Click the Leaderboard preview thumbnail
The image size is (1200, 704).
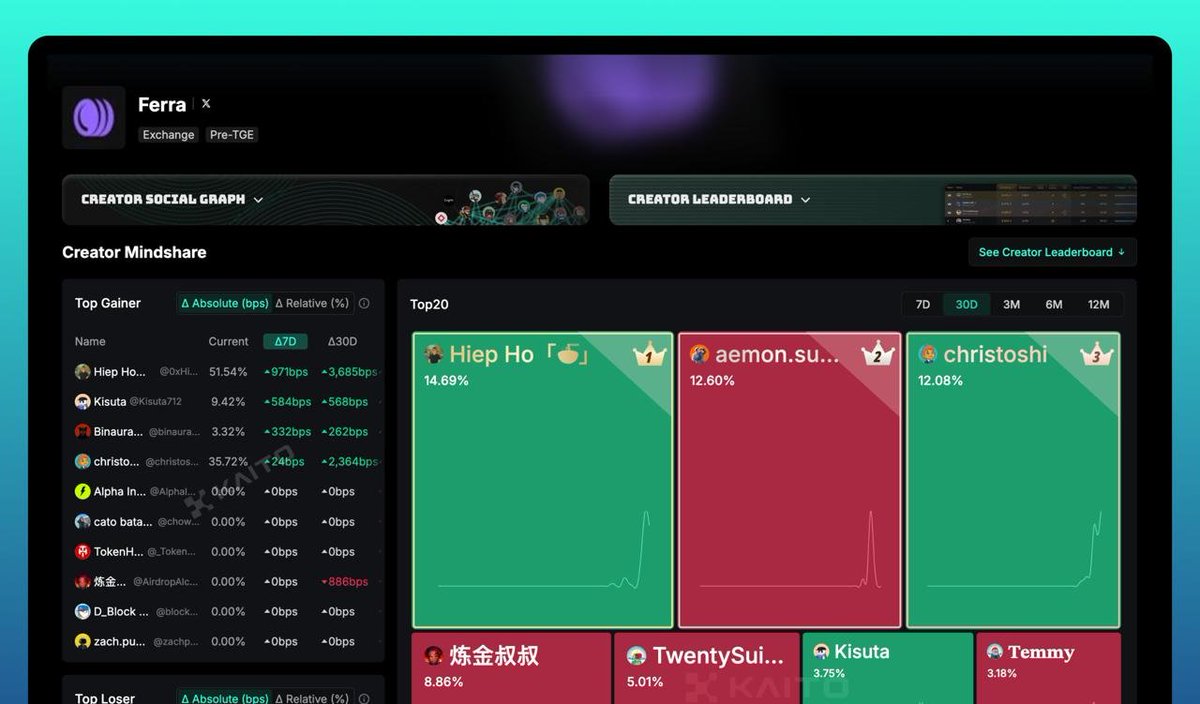[x=1038, y=204]
